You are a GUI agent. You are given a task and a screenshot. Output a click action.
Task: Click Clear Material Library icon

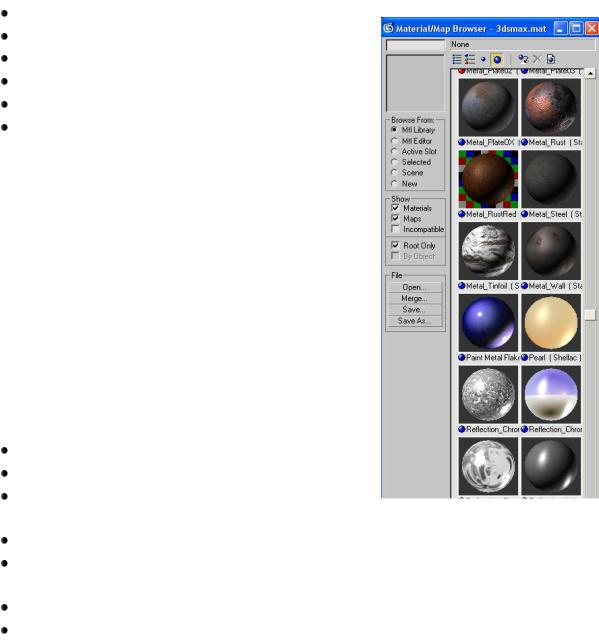click(x=551, y=60)
